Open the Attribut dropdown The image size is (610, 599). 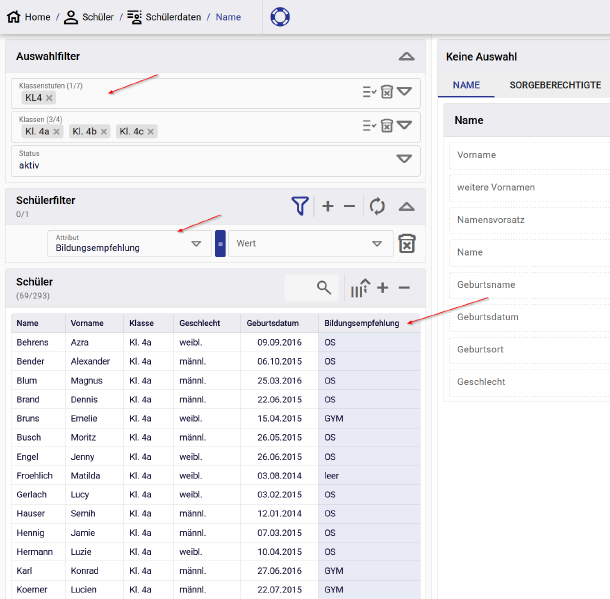coord(196,244)
